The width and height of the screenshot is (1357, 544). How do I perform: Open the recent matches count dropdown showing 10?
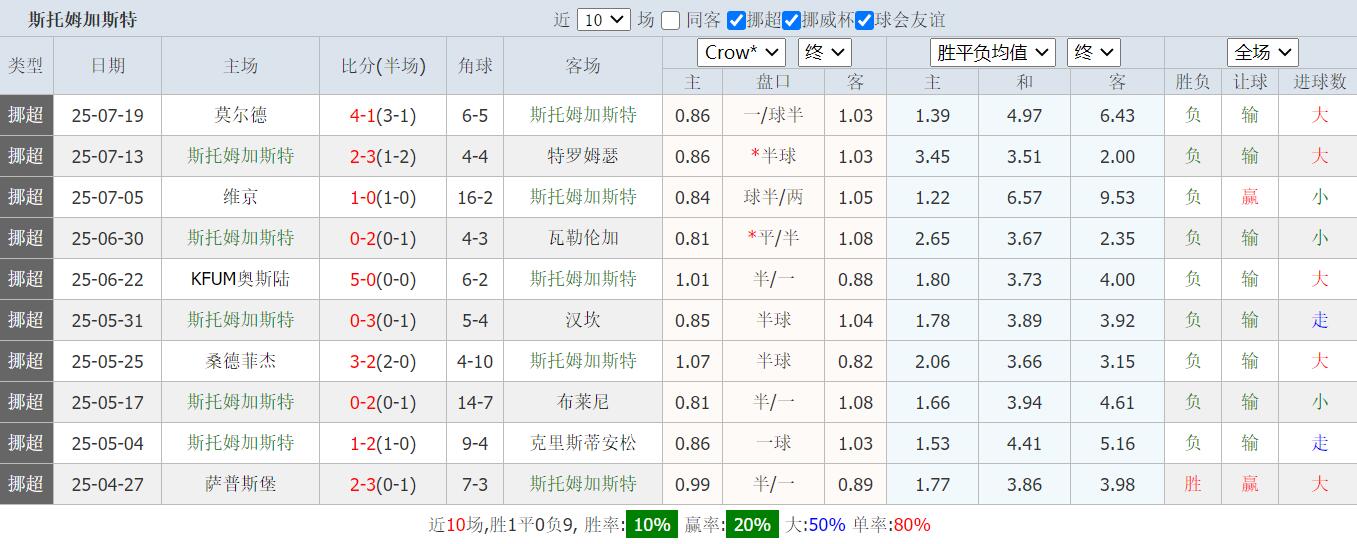click(603, 20)
